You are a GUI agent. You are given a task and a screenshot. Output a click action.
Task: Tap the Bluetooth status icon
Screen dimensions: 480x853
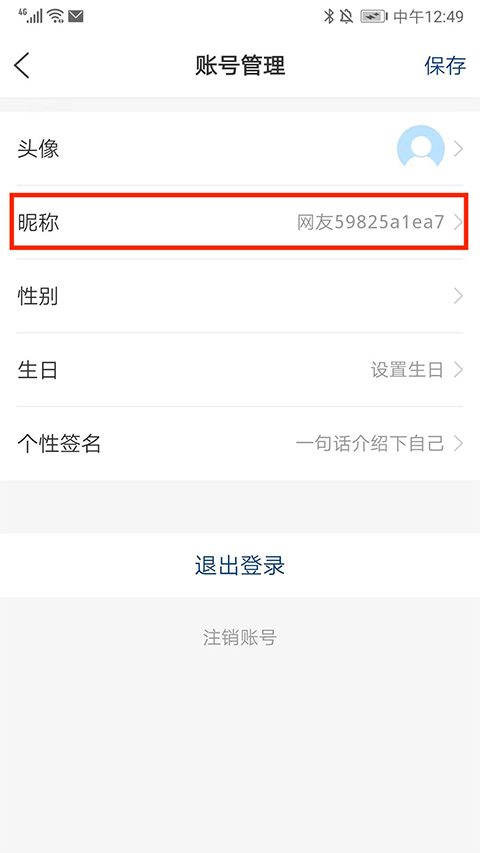click(329, 17)
